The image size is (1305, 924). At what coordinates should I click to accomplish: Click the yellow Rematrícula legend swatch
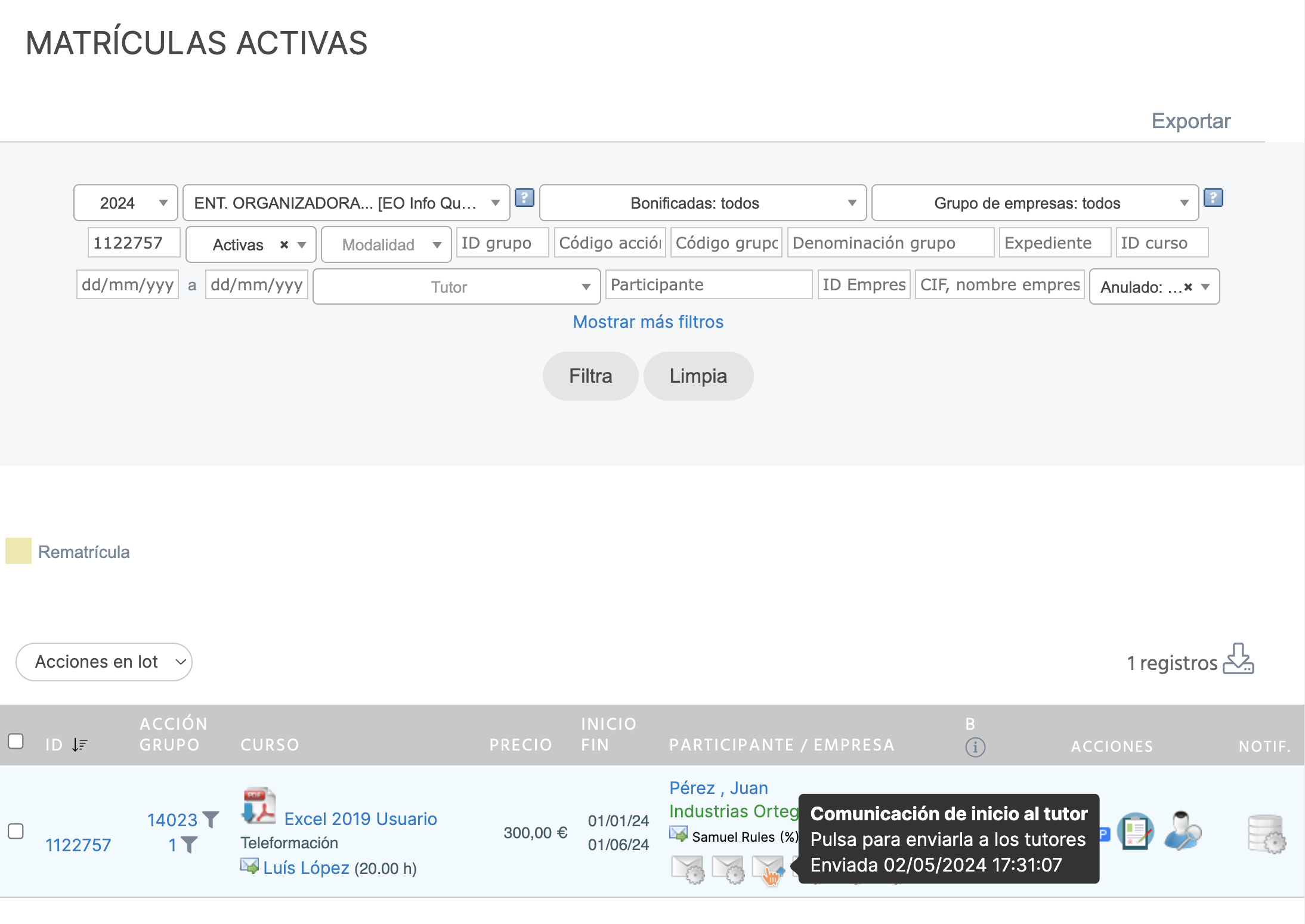tap(18, 551)
